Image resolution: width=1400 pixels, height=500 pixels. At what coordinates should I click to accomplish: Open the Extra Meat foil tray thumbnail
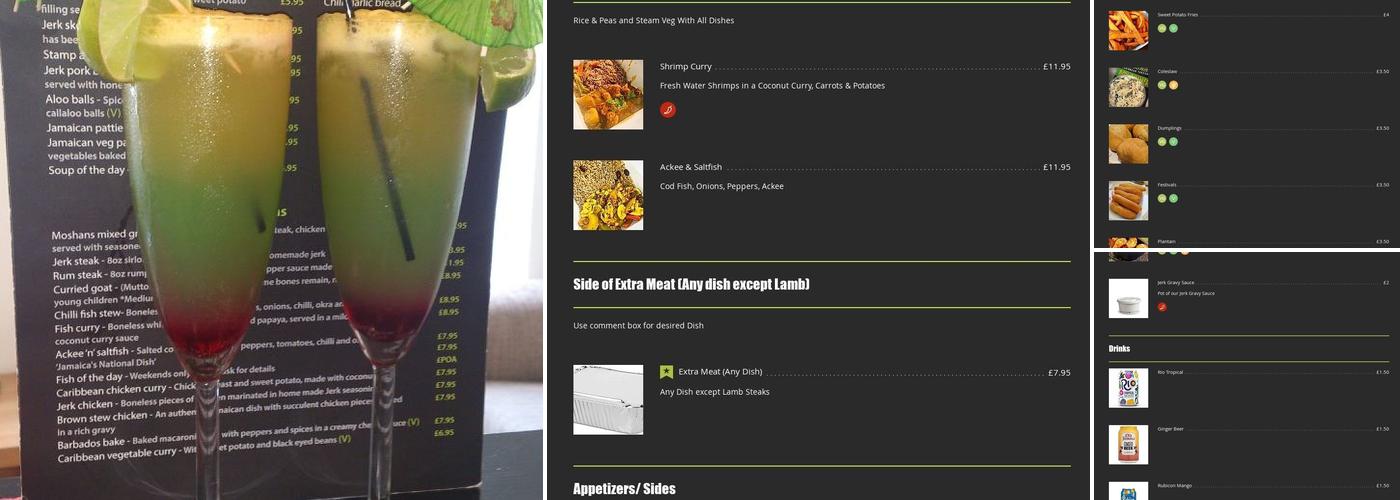tap(608, 400)
